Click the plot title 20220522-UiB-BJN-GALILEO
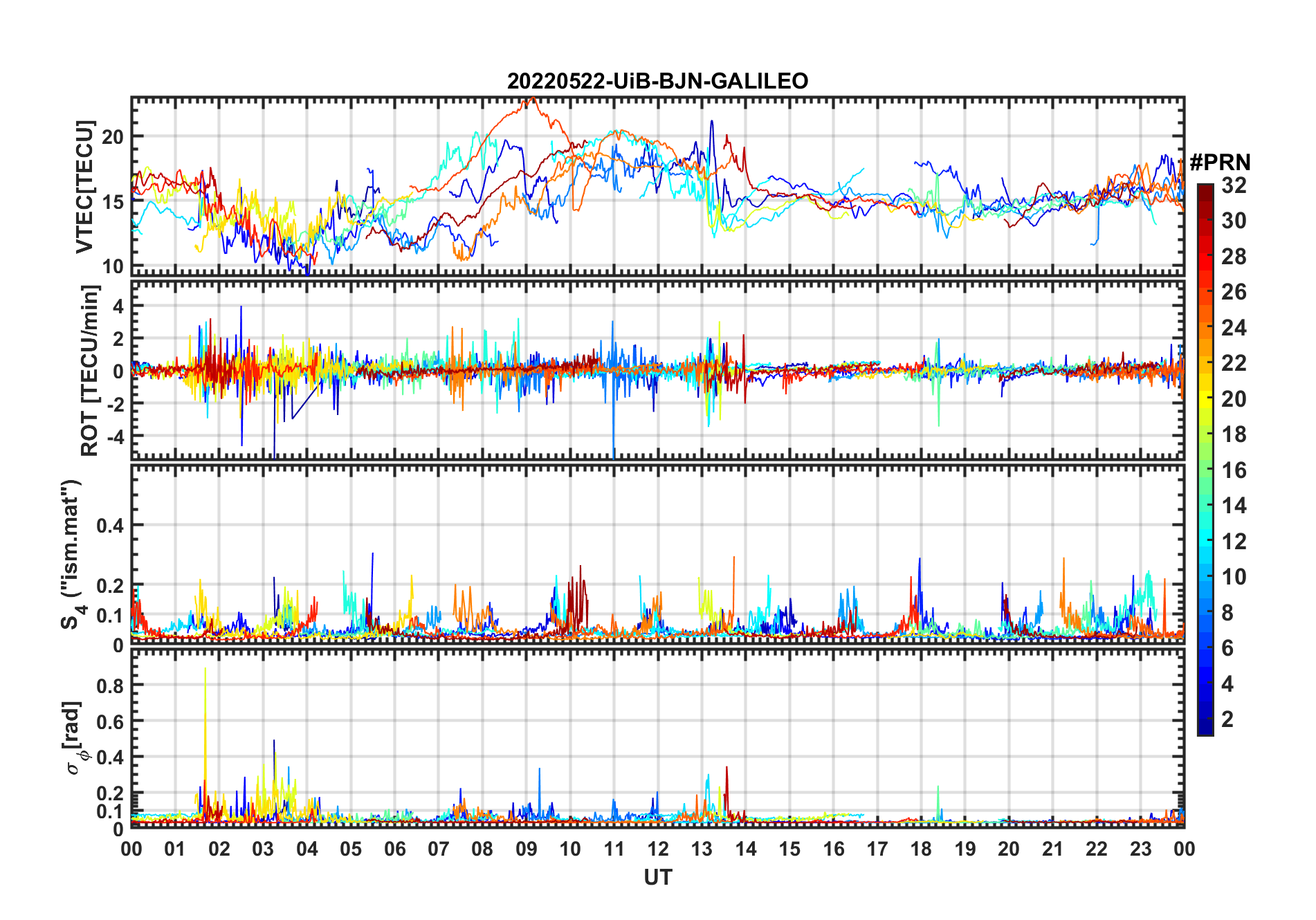The image size is (1316, 920). pos(657,82)
